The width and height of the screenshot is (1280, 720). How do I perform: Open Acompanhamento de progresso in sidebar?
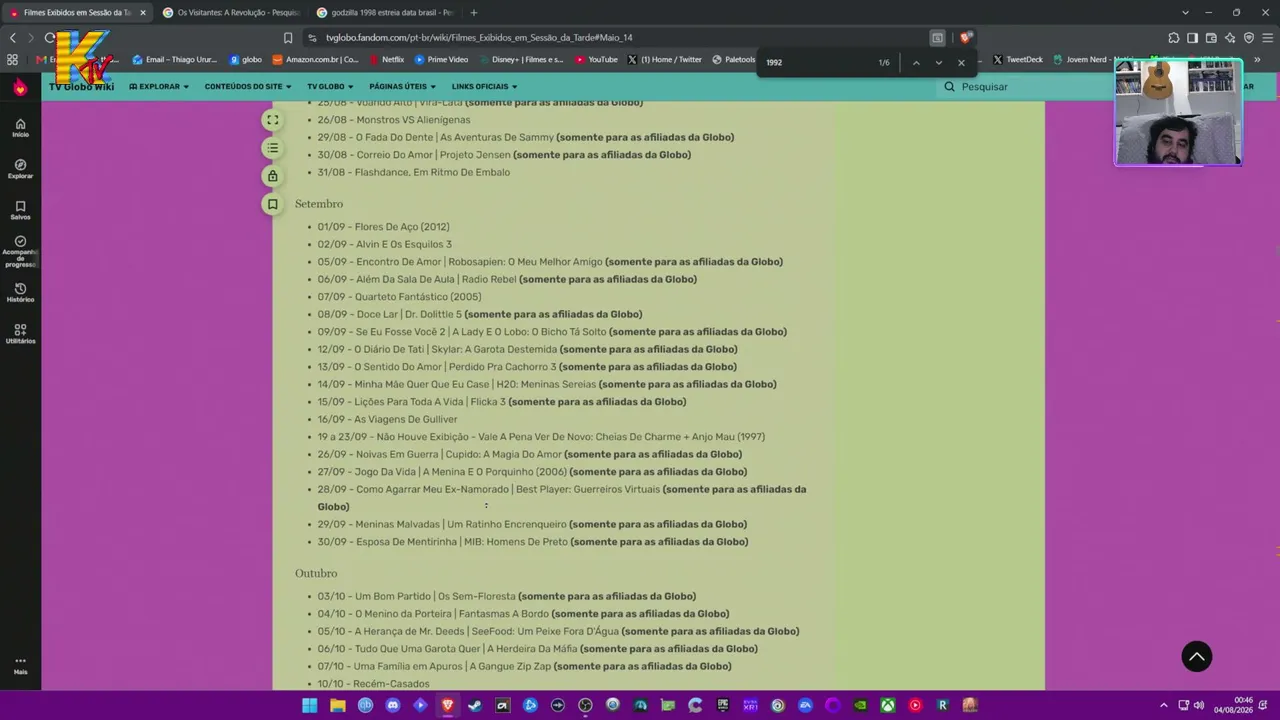tap(20, 251)
